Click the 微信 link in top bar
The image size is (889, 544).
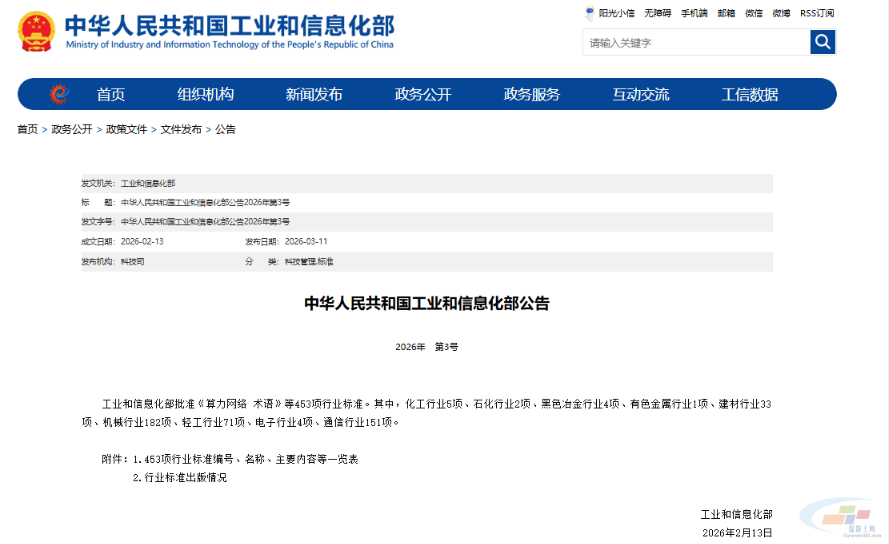(x=754, y=13)
